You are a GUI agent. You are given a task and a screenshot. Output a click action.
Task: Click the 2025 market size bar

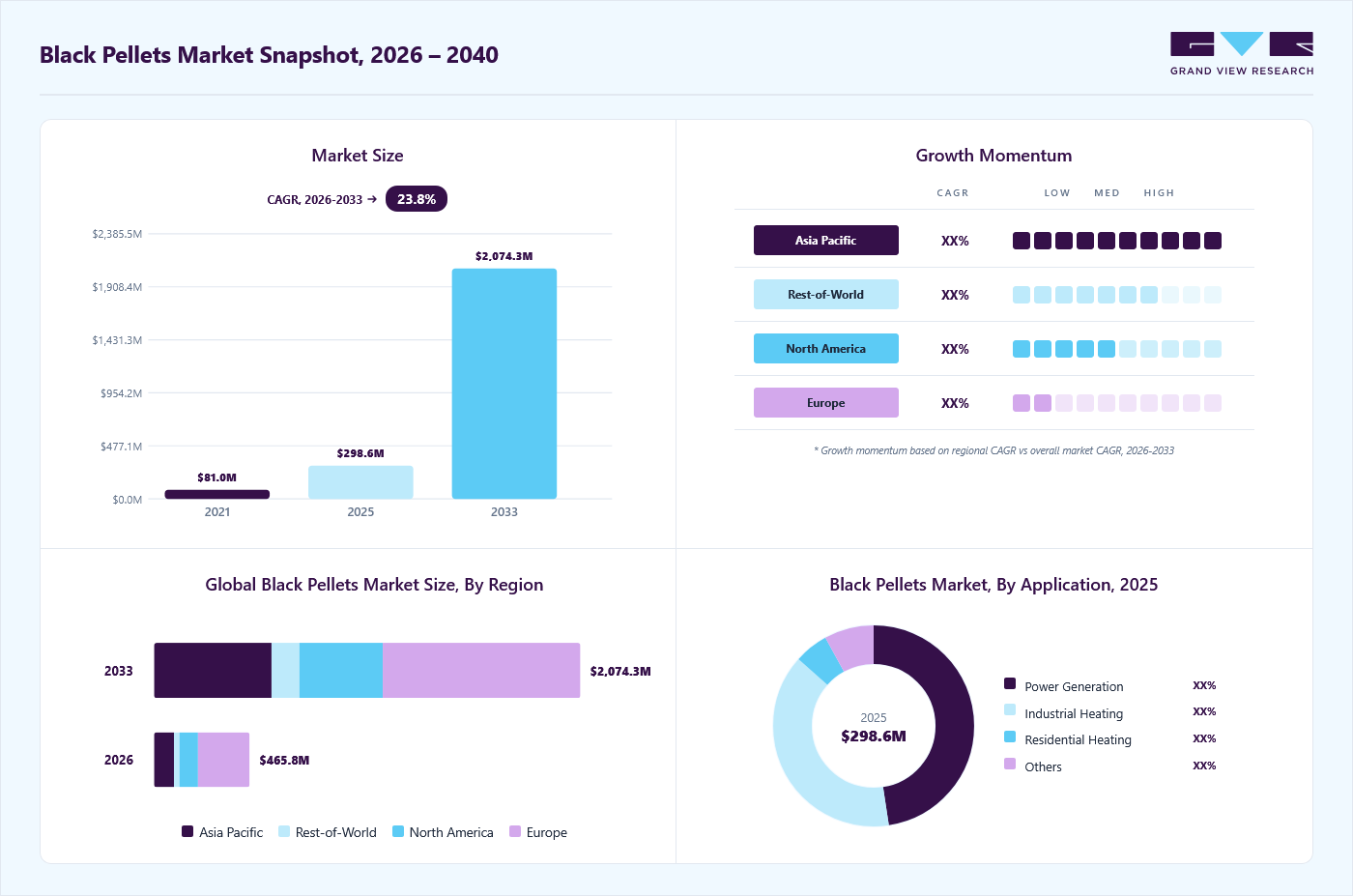(360, 482)
